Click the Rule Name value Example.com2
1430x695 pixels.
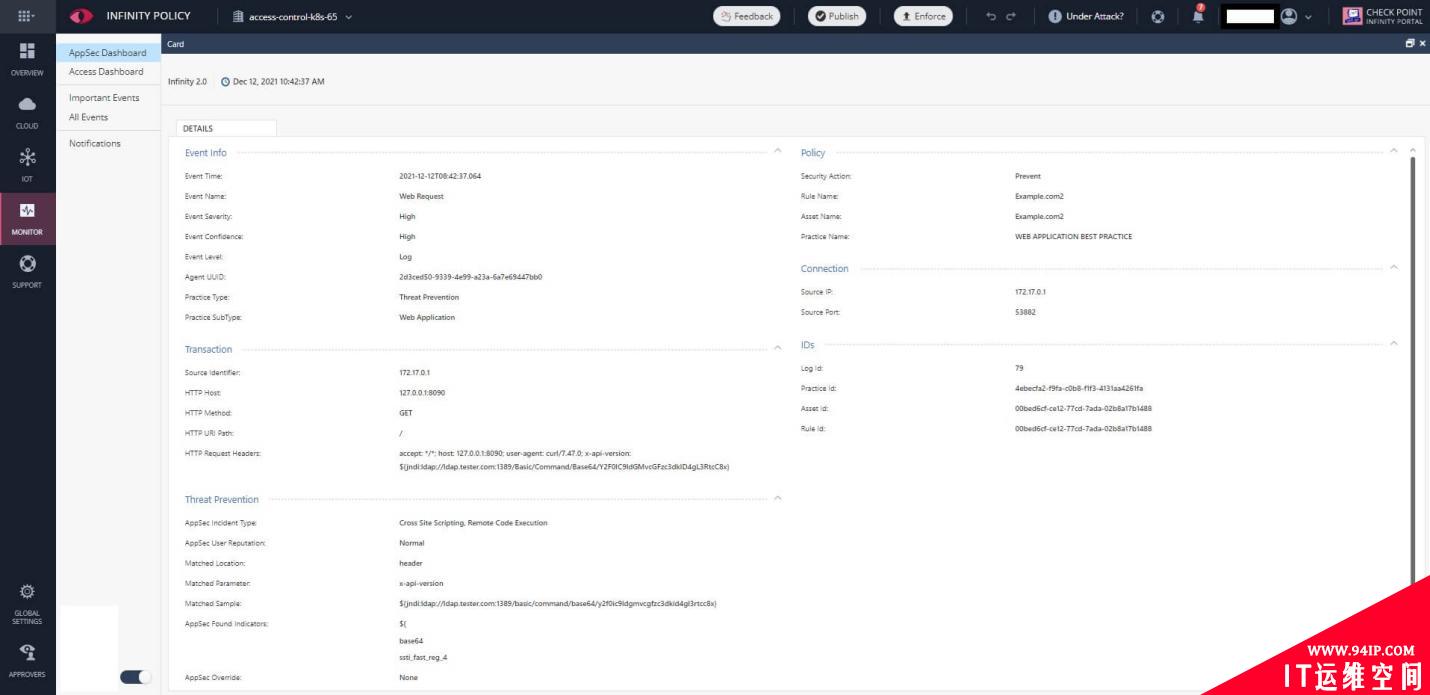pyautogui.click(x=1039, y=196)
